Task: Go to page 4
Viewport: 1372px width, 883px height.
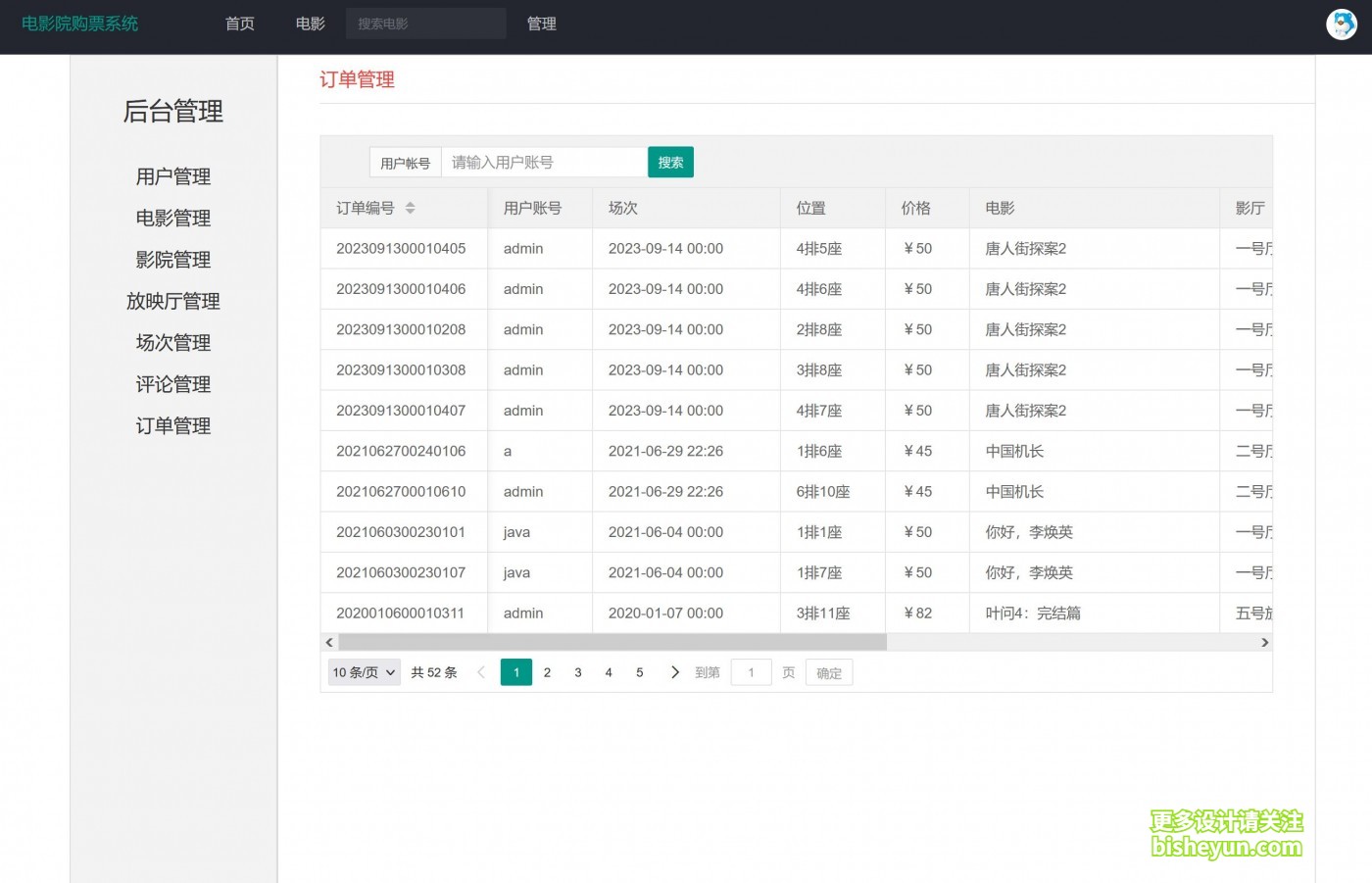Action: tap(609, 672)
